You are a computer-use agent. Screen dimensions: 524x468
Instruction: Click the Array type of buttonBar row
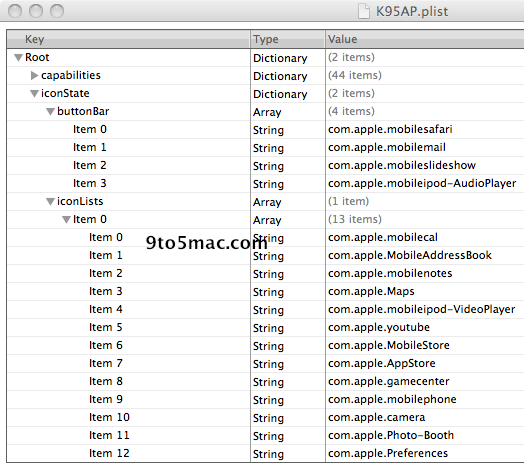[x=267, y=112]
